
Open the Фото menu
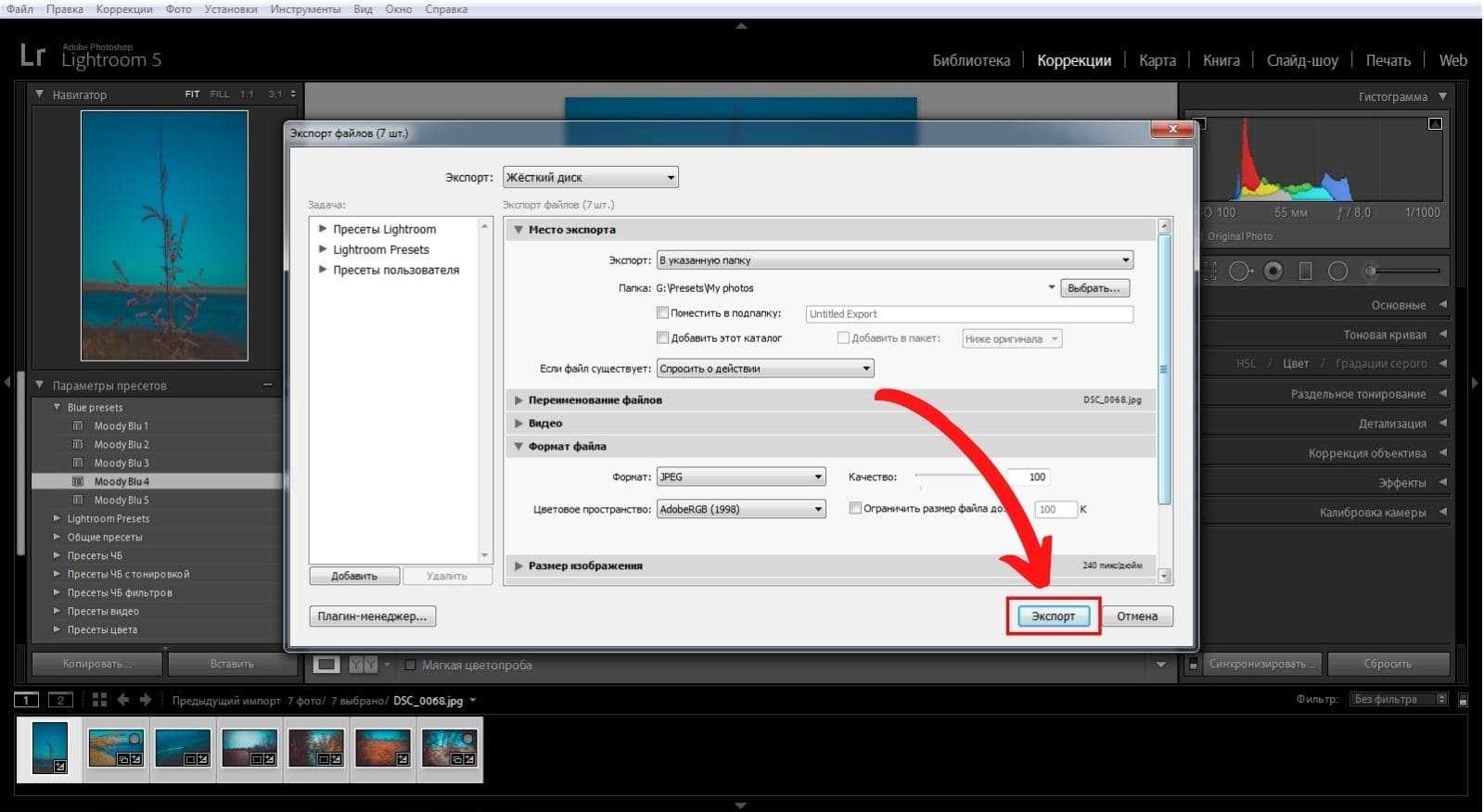(x=178, y=9)
